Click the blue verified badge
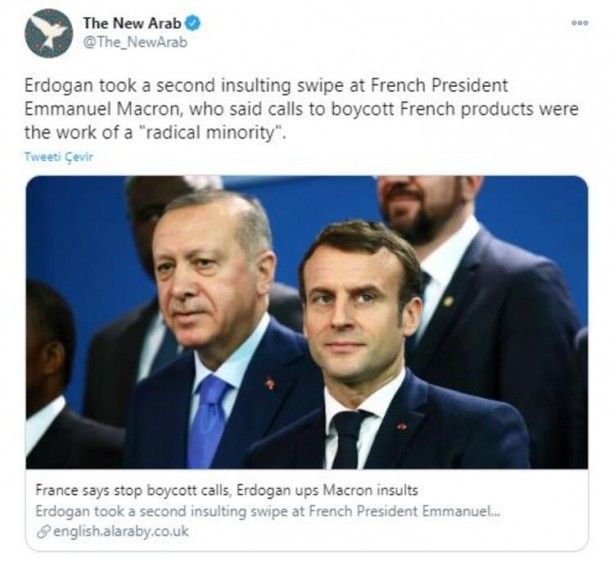 (x=192, y=23)
